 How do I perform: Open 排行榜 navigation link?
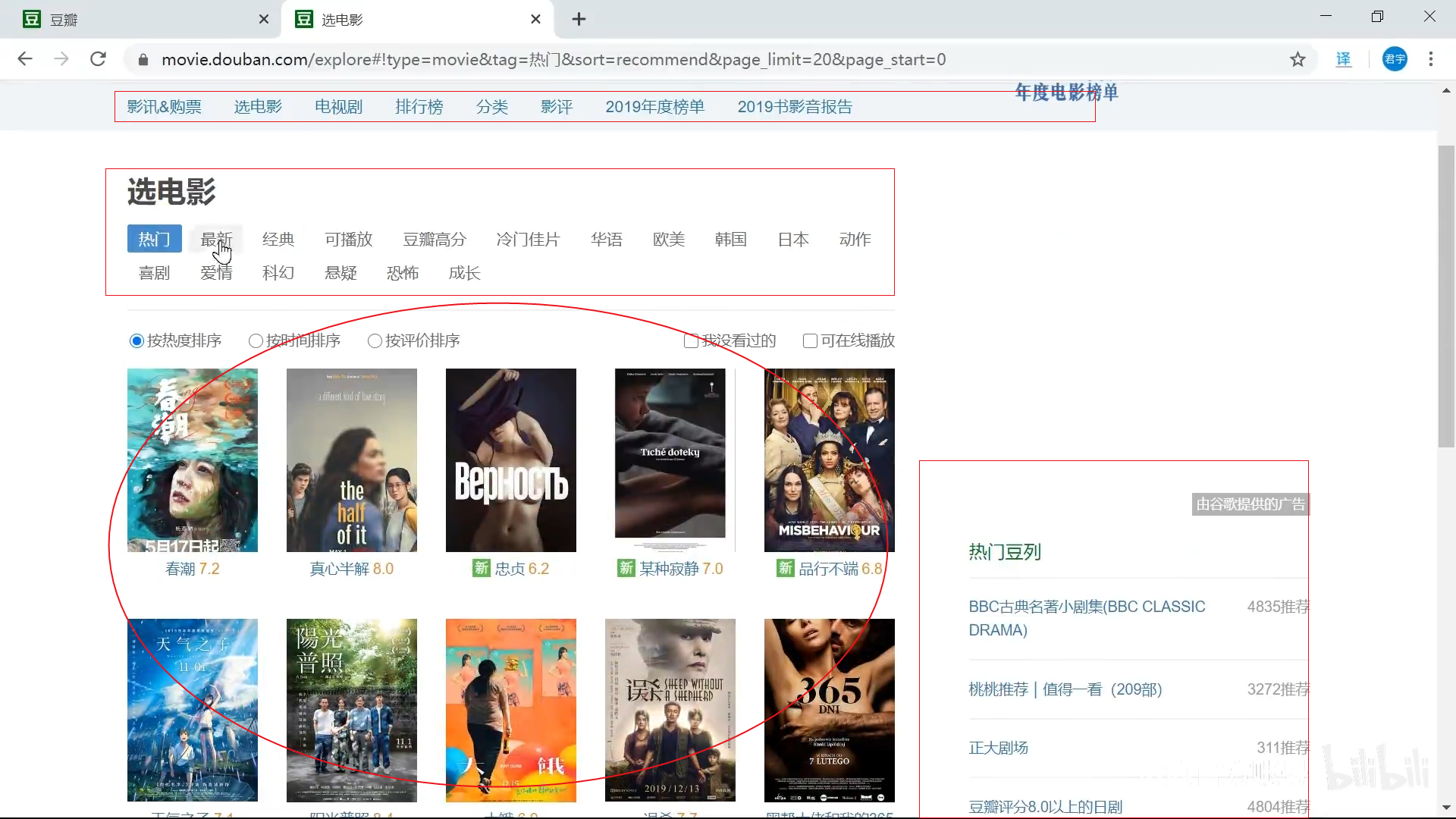point(419,107)
